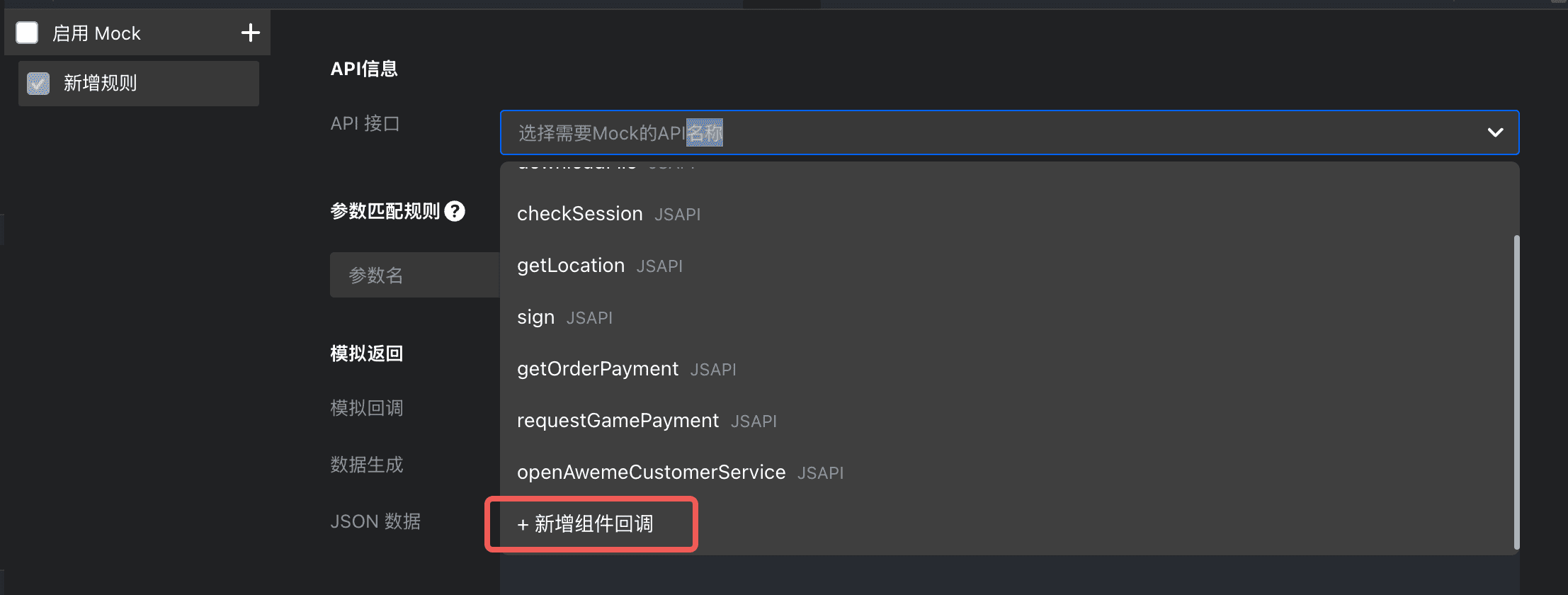Select the 新增规则 item in sidebar
1568x595 pixels.
point(139,84)
